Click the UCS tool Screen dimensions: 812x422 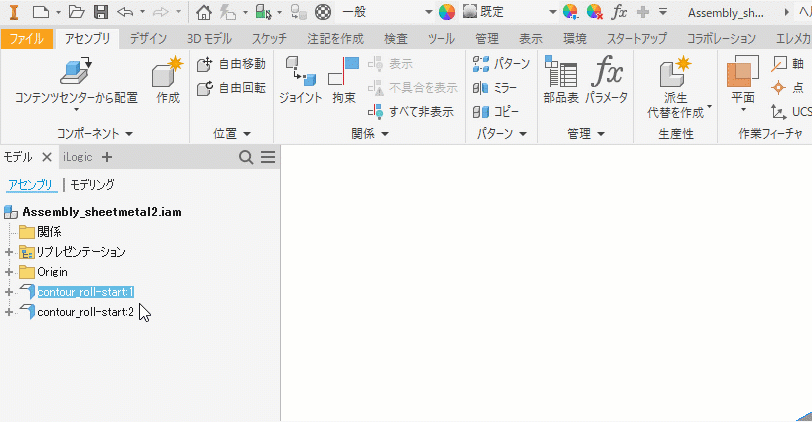point(791,111)
